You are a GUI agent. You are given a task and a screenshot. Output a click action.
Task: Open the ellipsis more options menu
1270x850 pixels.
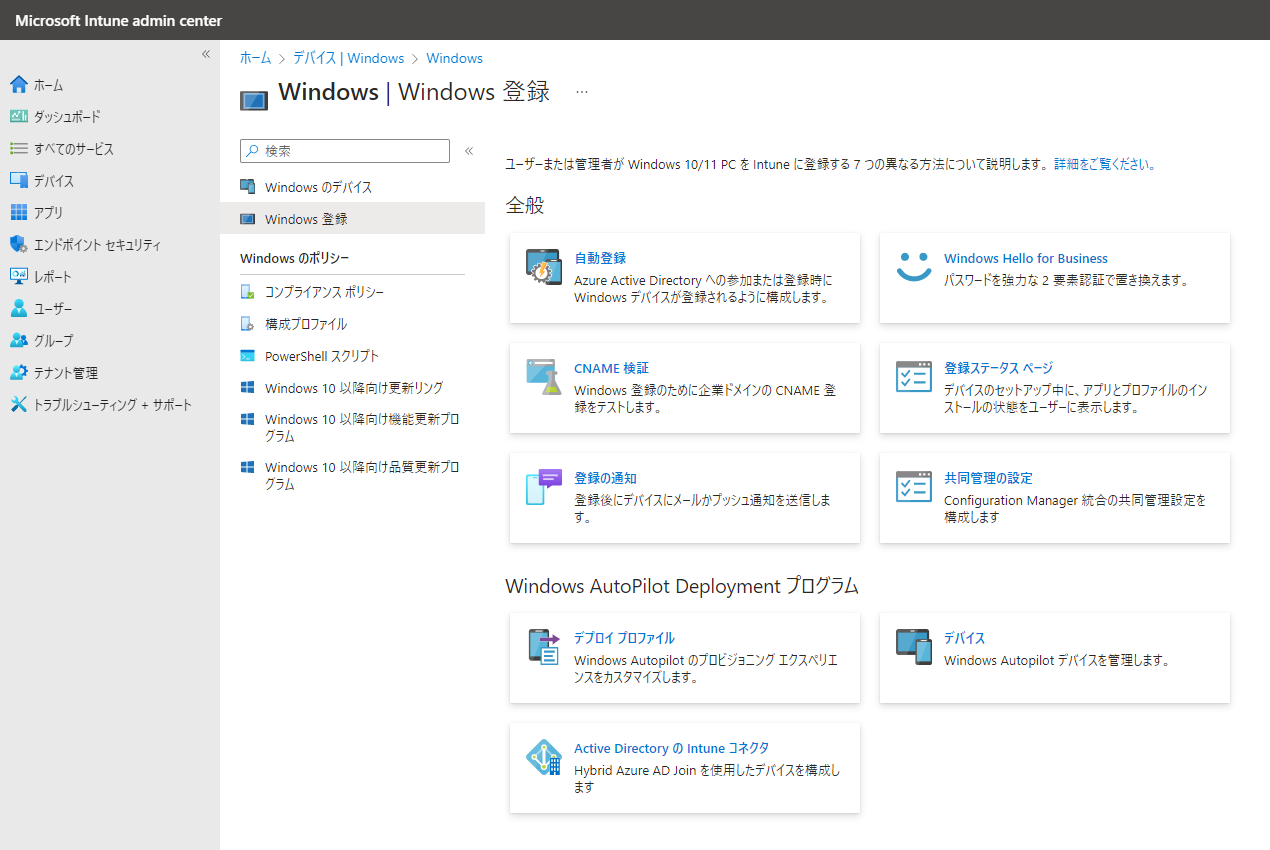click(x=582, y=92)
